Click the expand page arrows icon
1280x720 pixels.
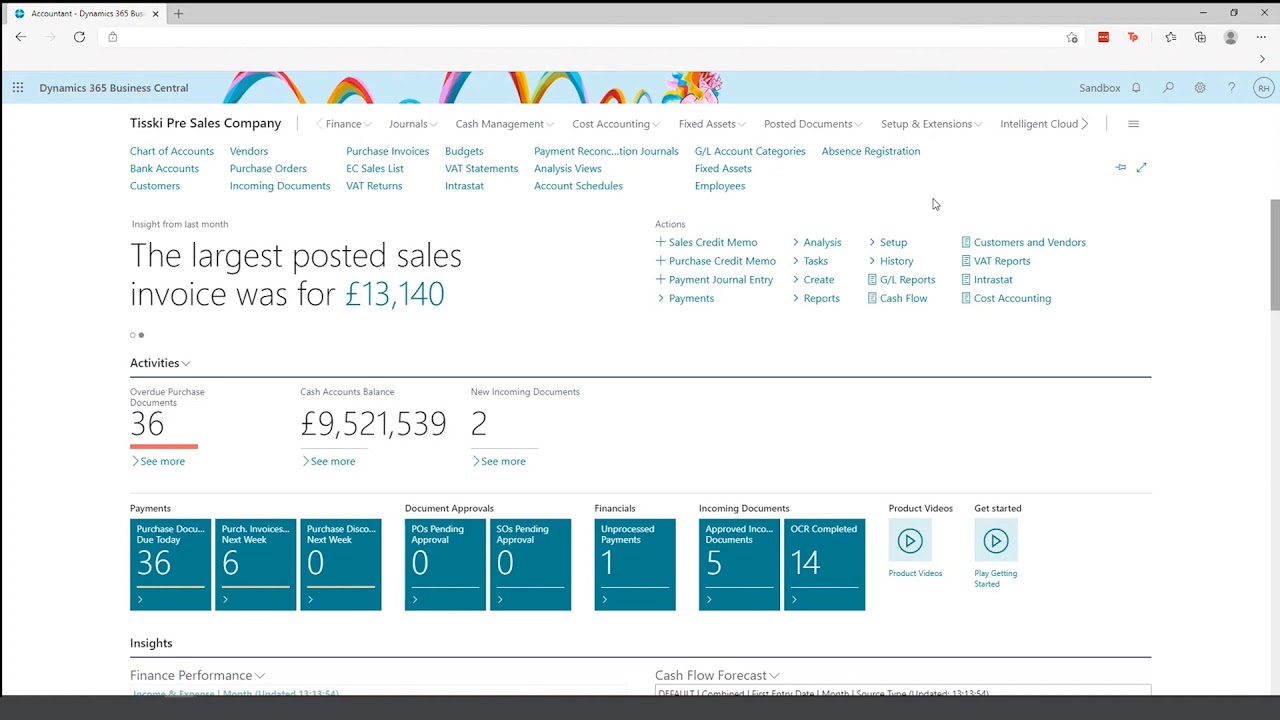pyautogui.click(x=1141, y=167)
